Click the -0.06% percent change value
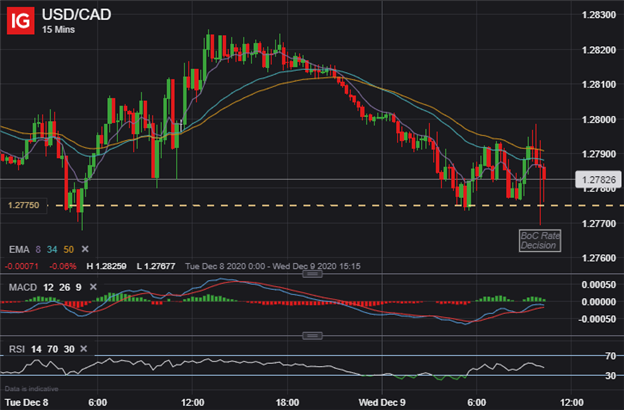 point(62,266)
